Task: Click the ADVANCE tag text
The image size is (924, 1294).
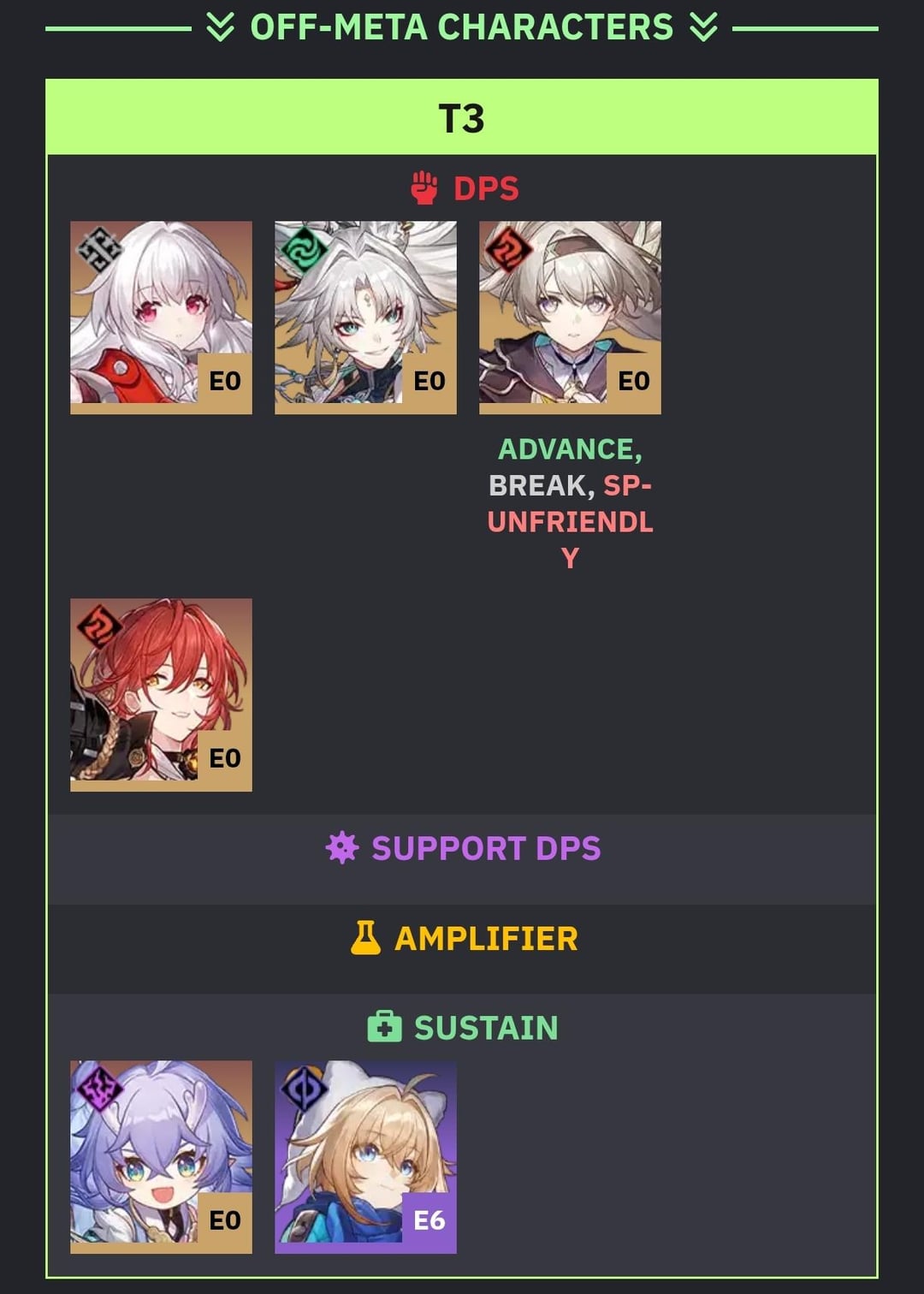Action: (570, 449)
